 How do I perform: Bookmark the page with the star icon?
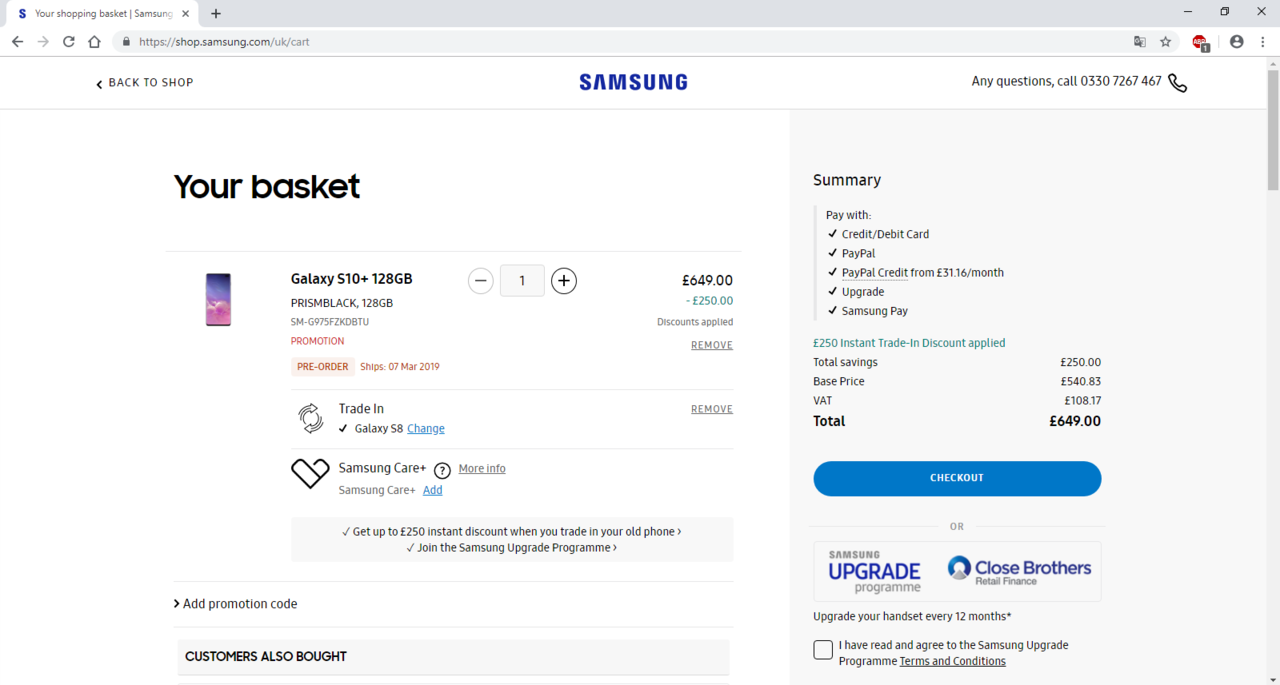(x=1166, y=42)
